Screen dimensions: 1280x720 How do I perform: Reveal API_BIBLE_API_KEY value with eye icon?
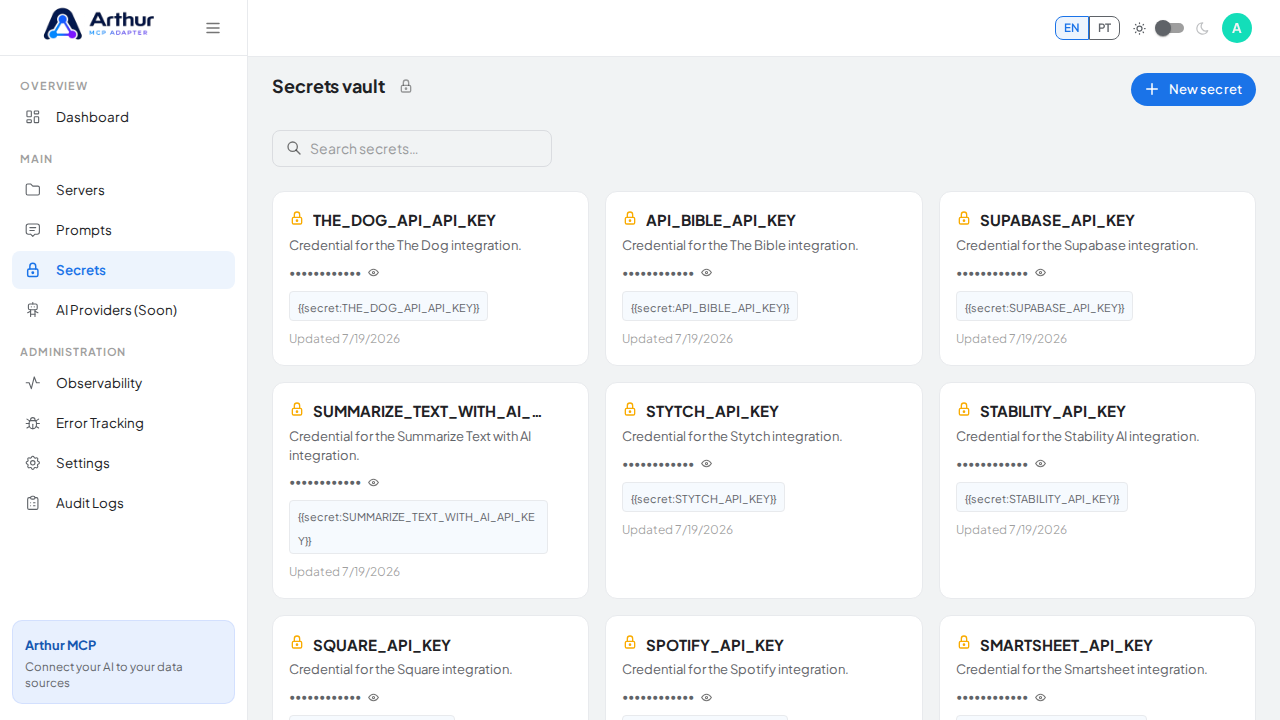tap(707, 272)
